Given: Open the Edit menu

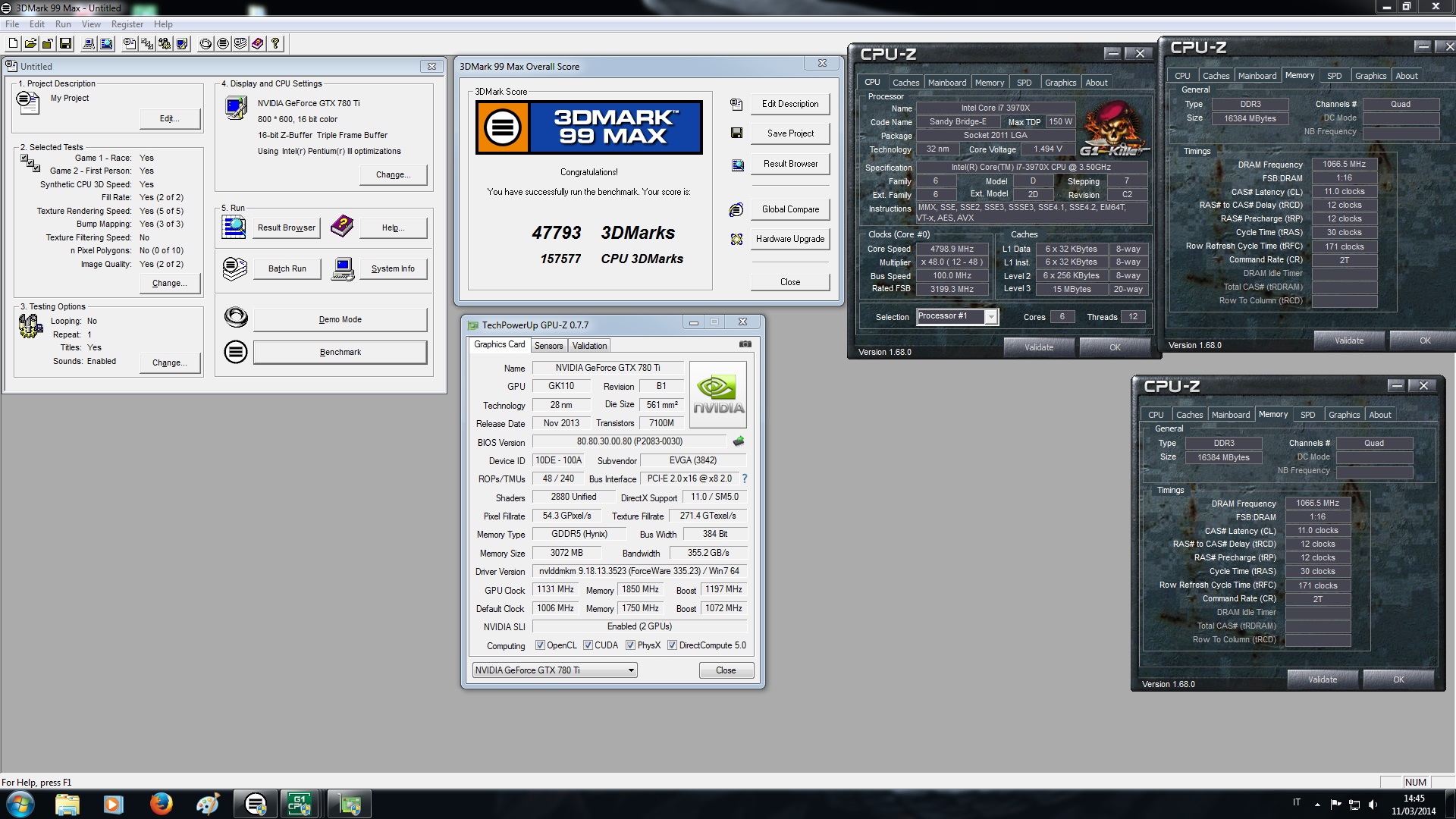Looking at the screenshot, I should click(37, 24).
